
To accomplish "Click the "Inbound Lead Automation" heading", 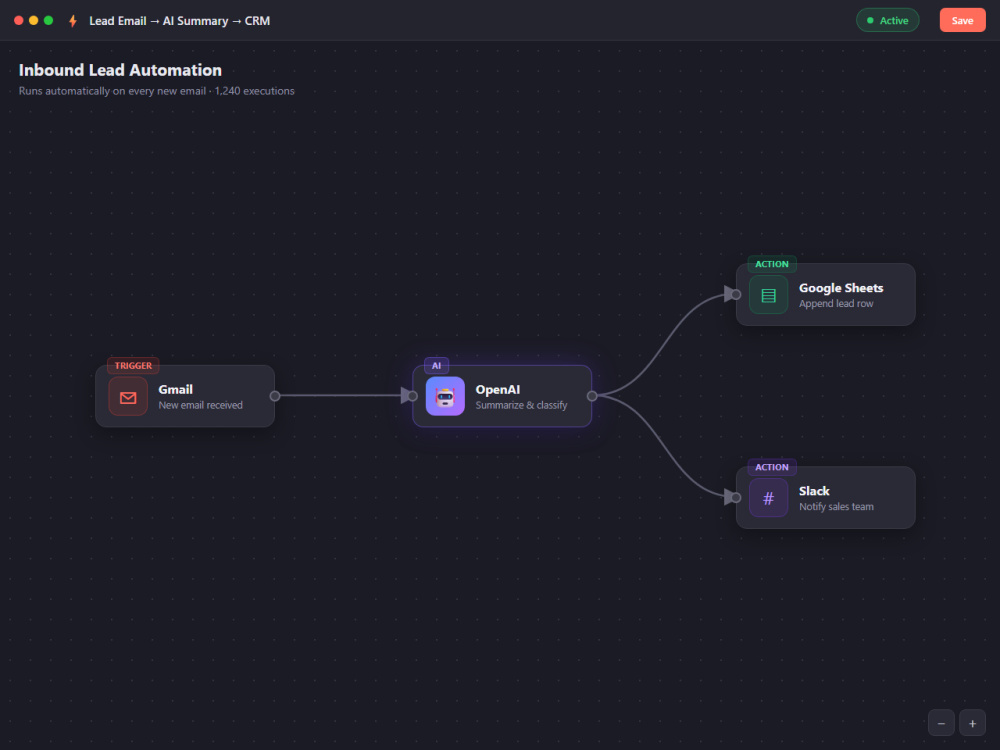I will (x=120, y=70).
